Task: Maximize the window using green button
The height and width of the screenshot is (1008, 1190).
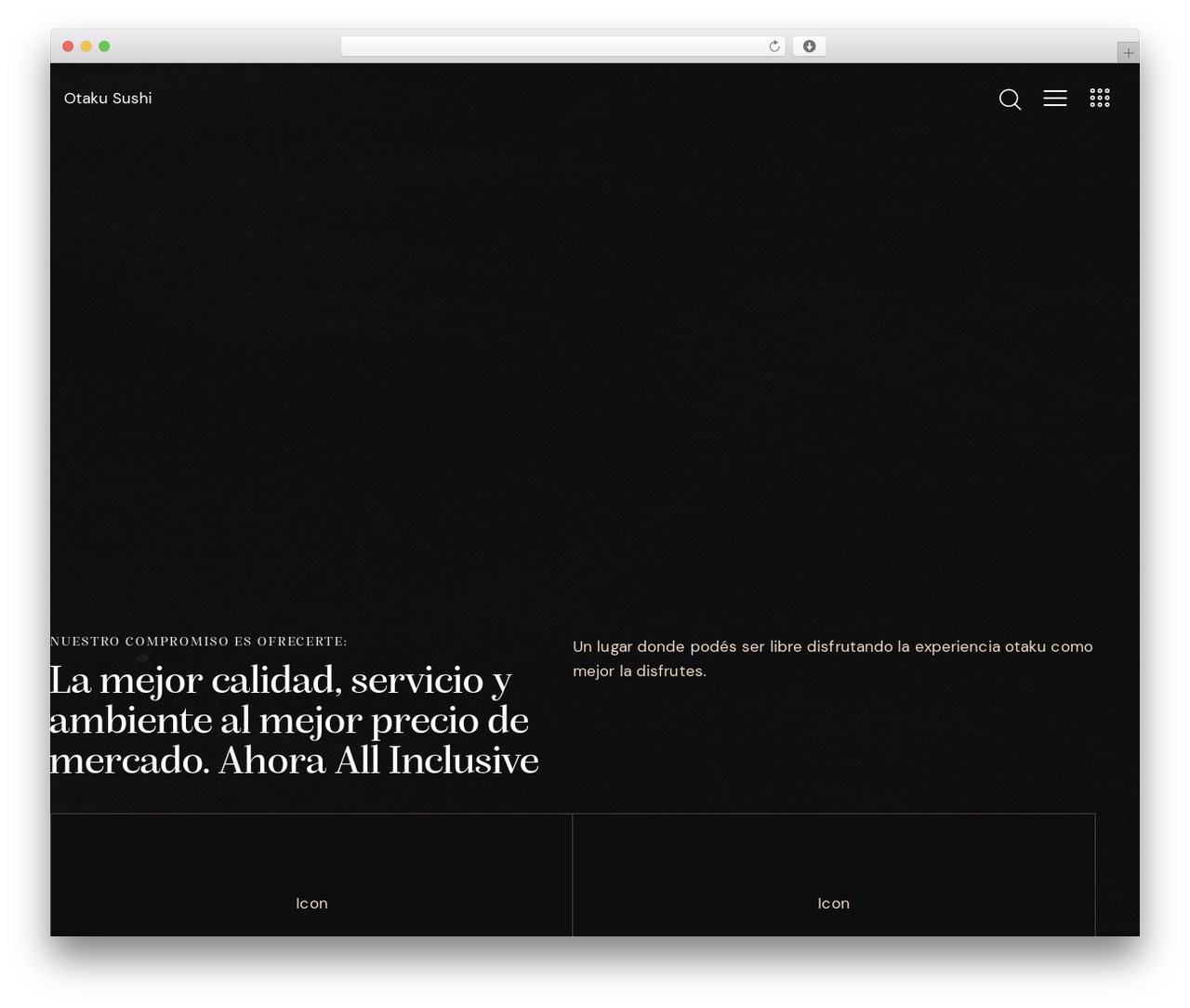Action: (104, 46)
